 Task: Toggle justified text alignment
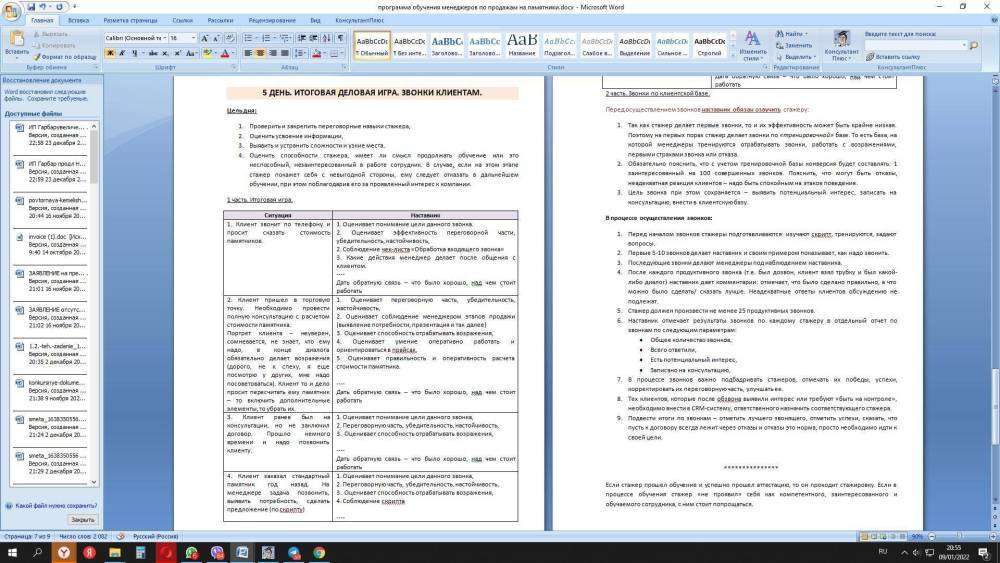(284, 53)
